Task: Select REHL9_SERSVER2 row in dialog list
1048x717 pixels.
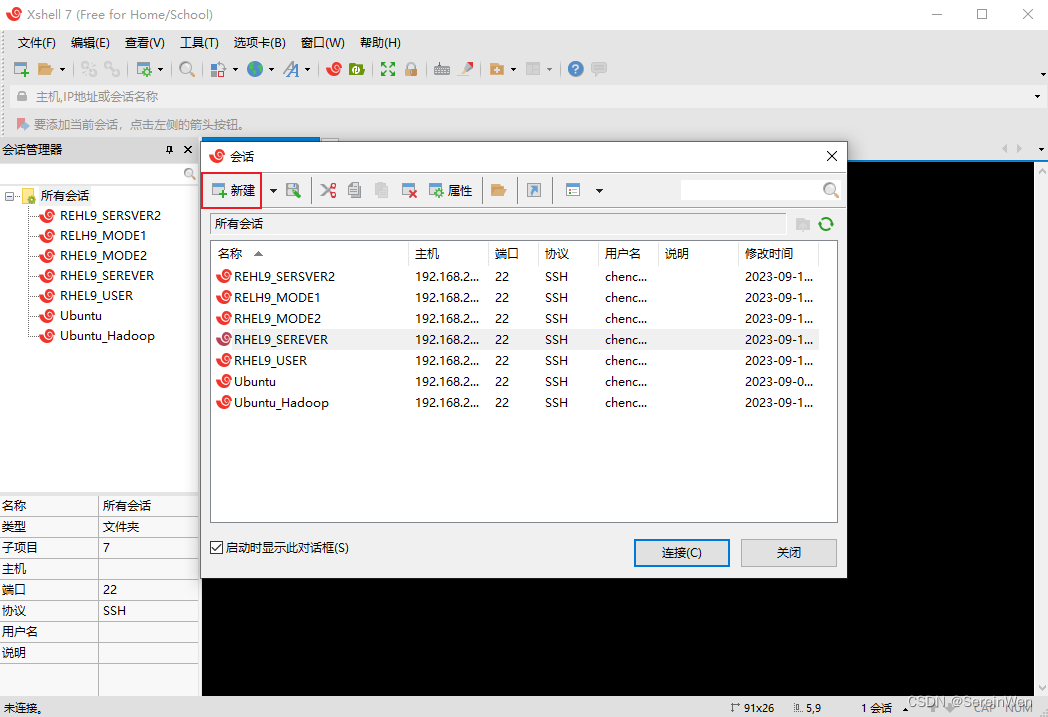Action: pos(515,277)
